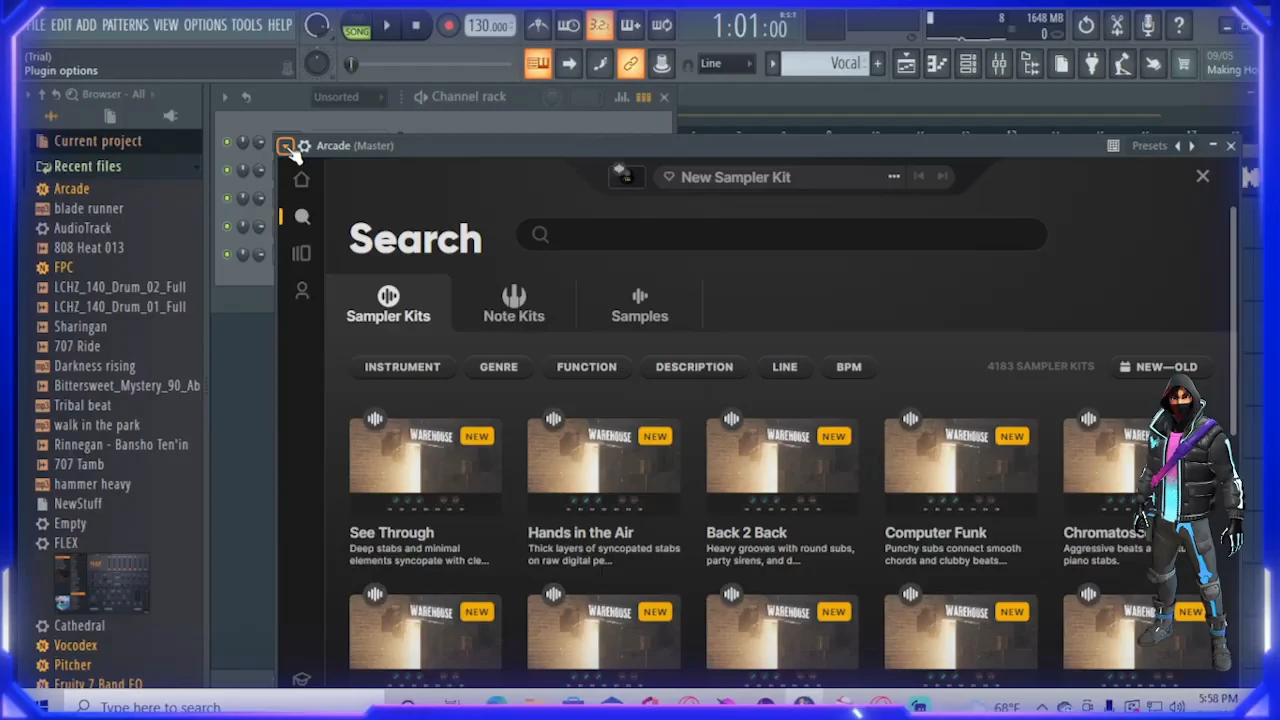
Task: Open the Channel rack toolbar icon
Action: pos(968,64)
